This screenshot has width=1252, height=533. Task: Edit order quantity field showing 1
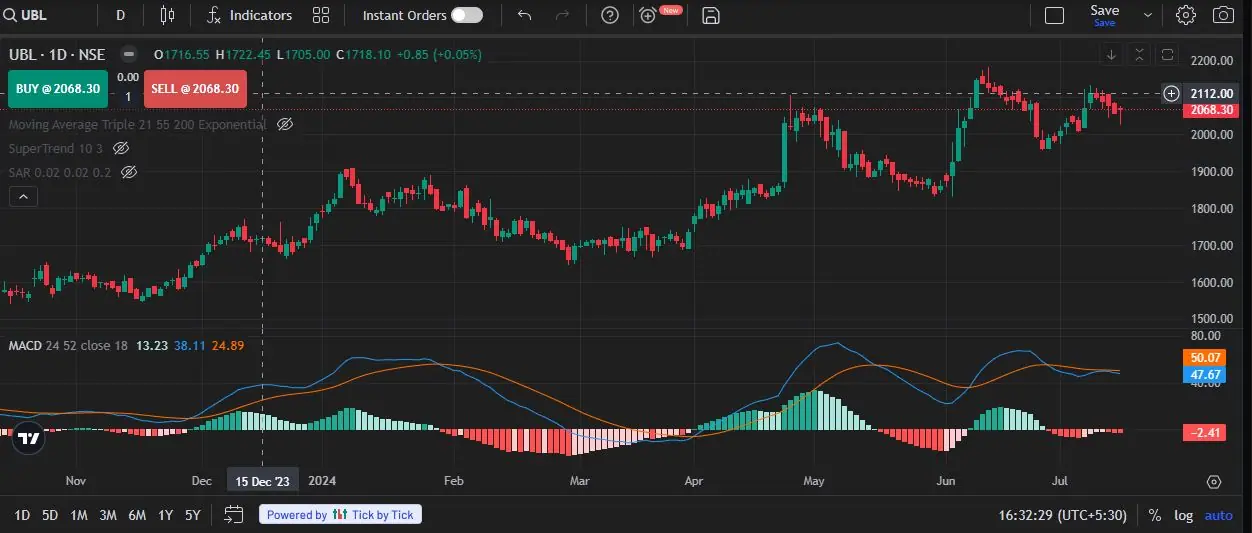click(127, 97)
